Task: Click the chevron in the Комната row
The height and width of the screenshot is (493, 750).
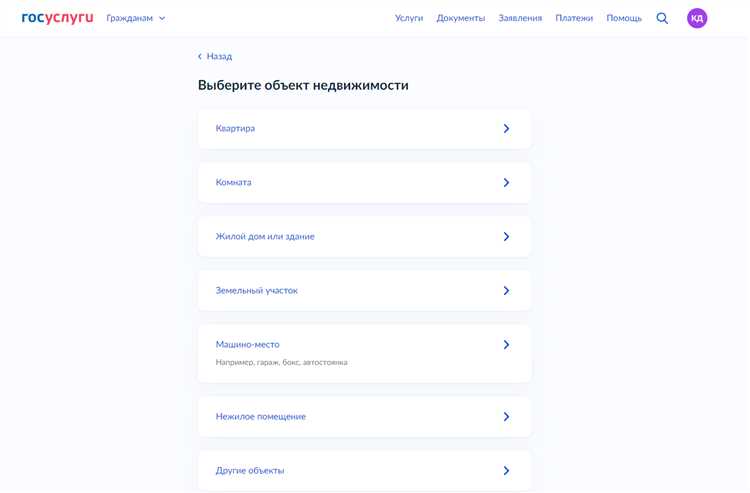Action: point(506,183)
